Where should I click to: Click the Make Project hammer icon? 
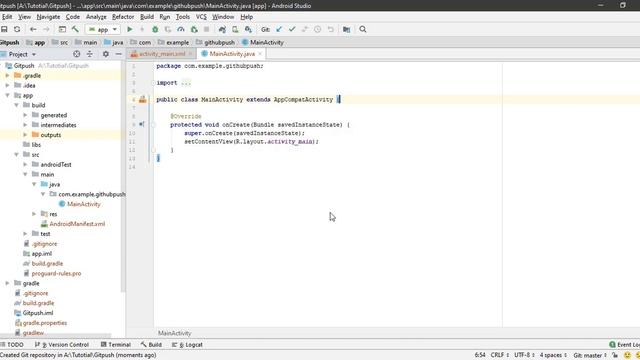tap(75, 29)
